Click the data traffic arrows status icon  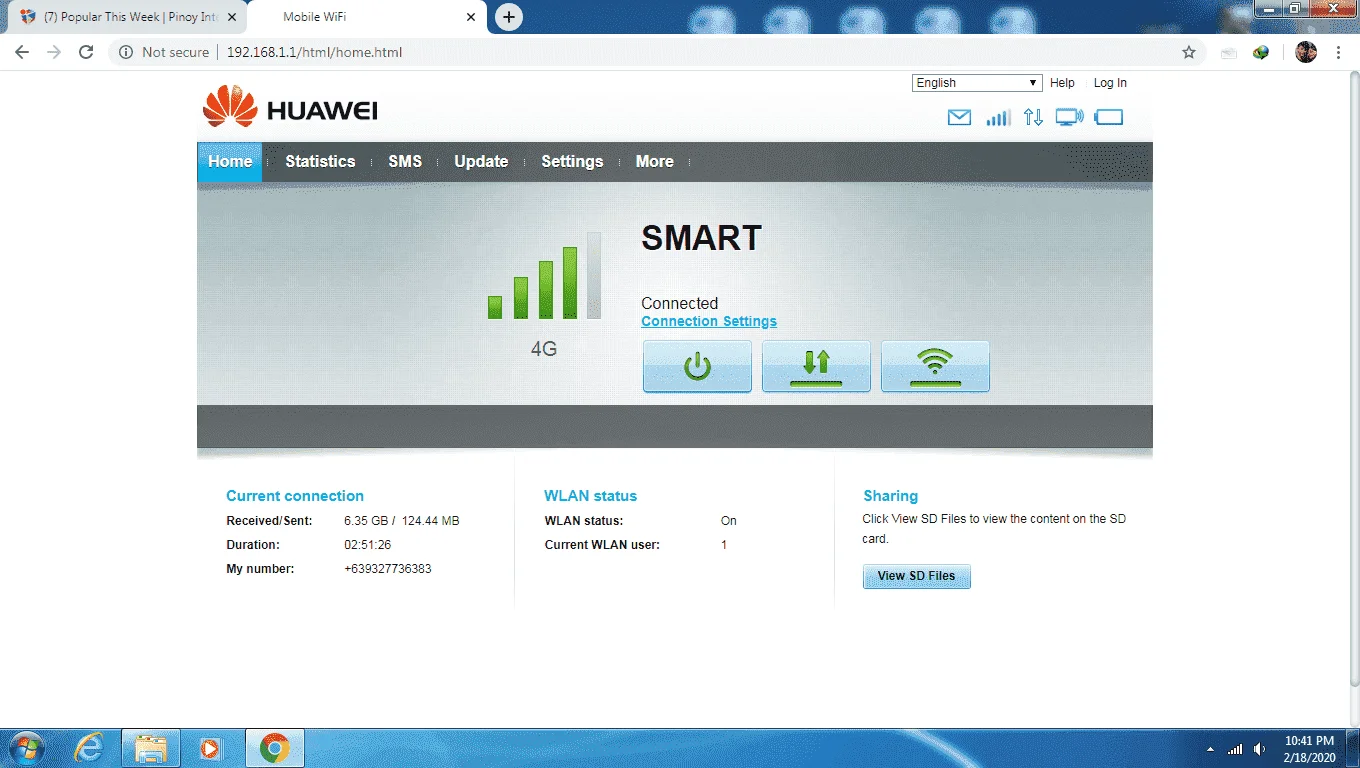1033,117
